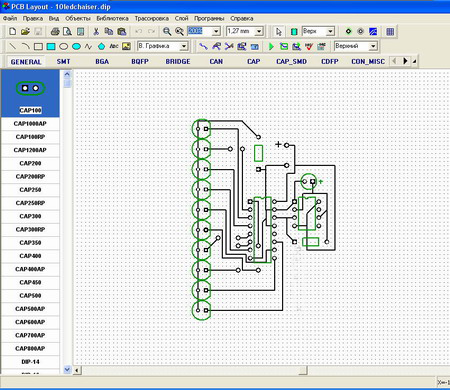The width and height of the screenshot is (450, 390).
Task: Create a new layout file
Action: click(x=12, y=32)
